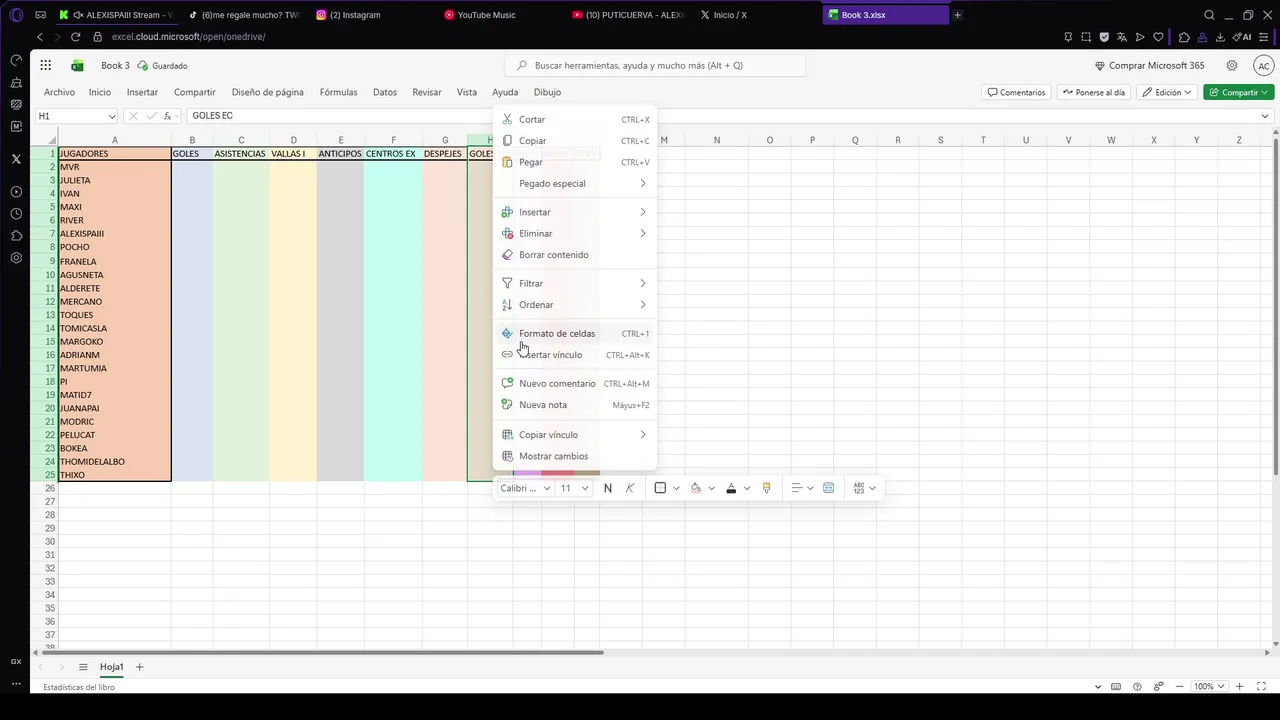Click the fill color bucket in mini toolbar
Screen dimensions: 1280x720
pyautogui.click(x=696, y=488)
